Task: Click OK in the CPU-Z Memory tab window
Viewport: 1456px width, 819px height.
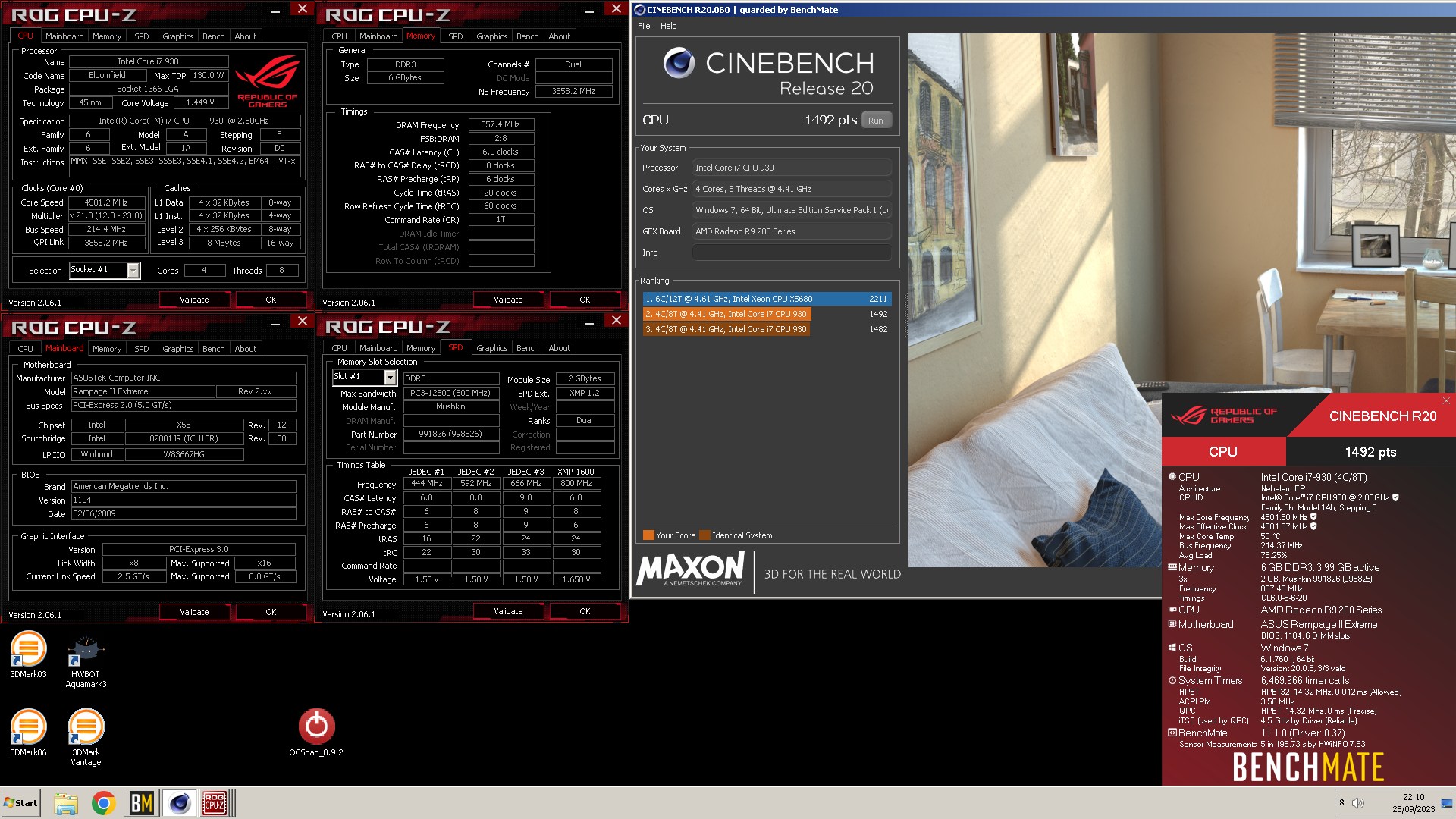Action: [x=585, y=300]
